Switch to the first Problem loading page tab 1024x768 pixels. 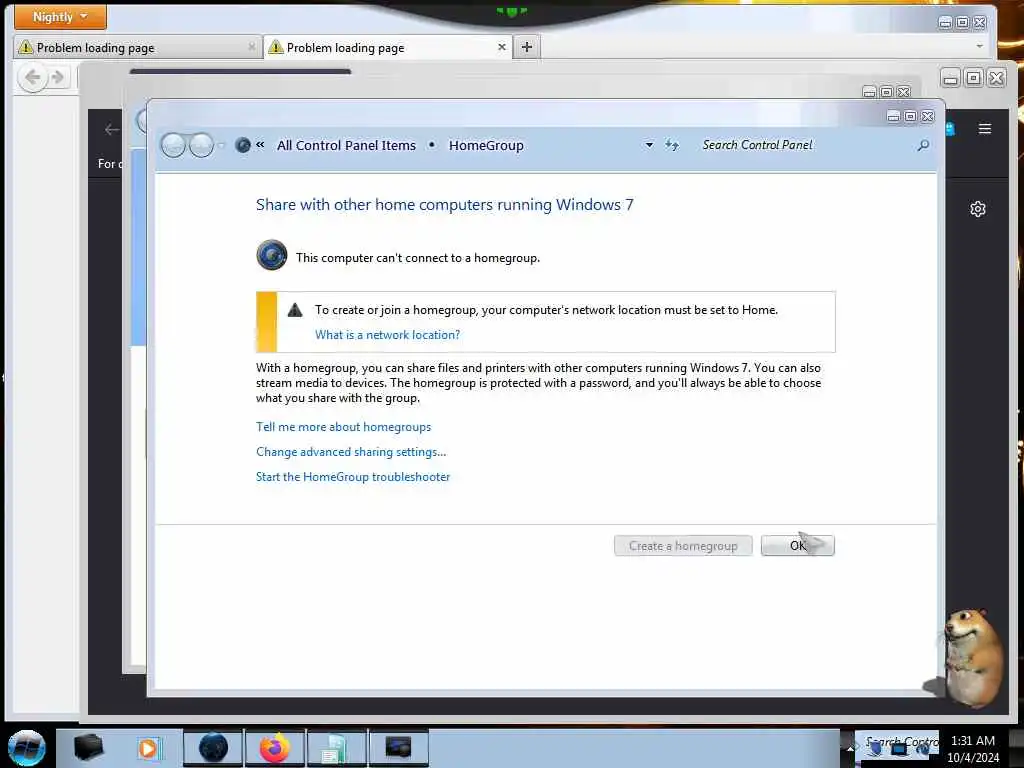pyautogui.click(x=136, y=47)
